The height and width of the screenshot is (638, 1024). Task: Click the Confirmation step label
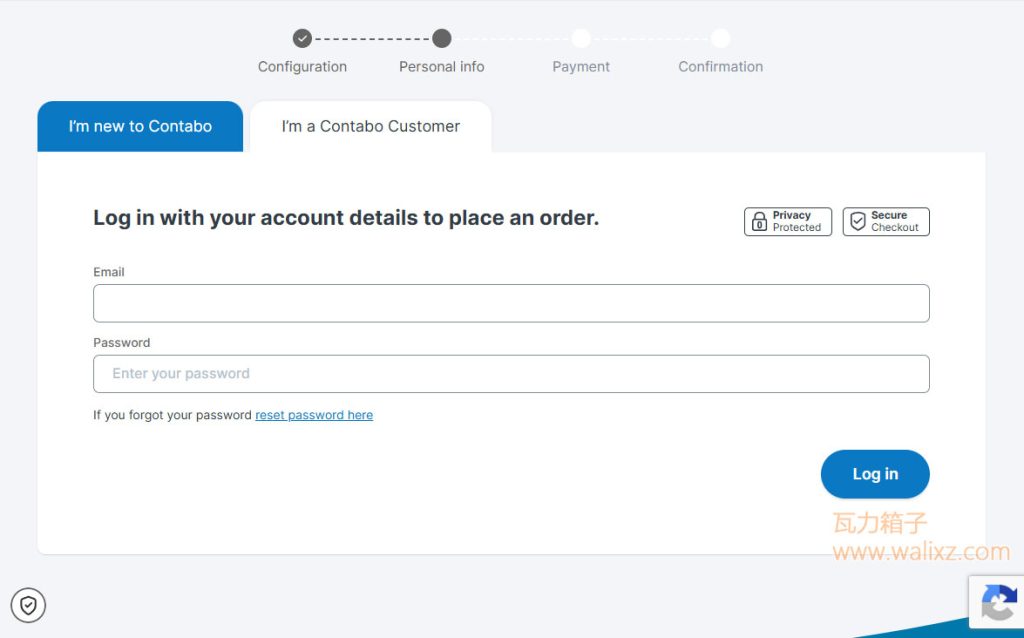coord(720,67)
